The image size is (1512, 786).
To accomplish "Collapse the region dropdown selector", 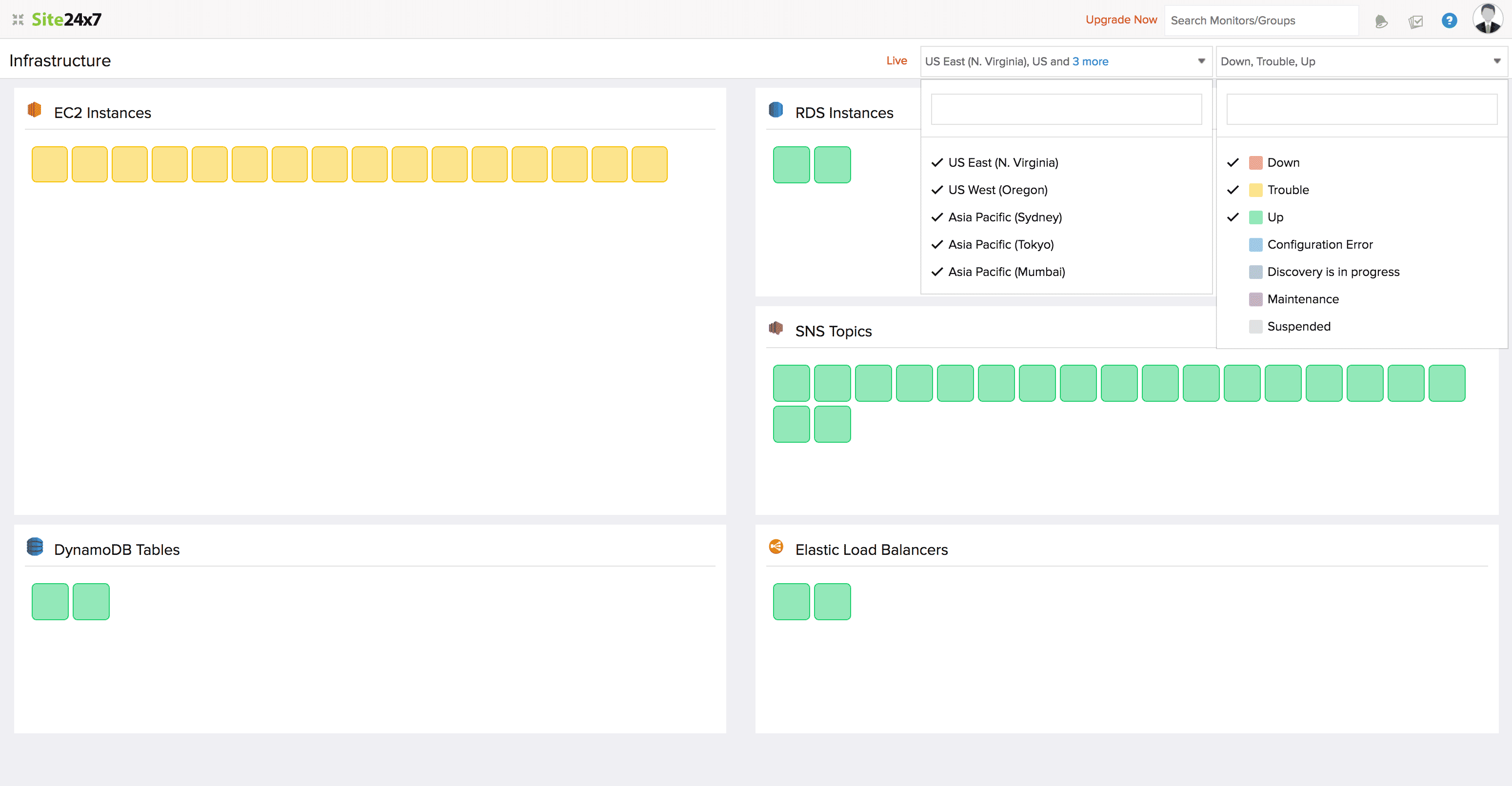I will click(1066, 61).
